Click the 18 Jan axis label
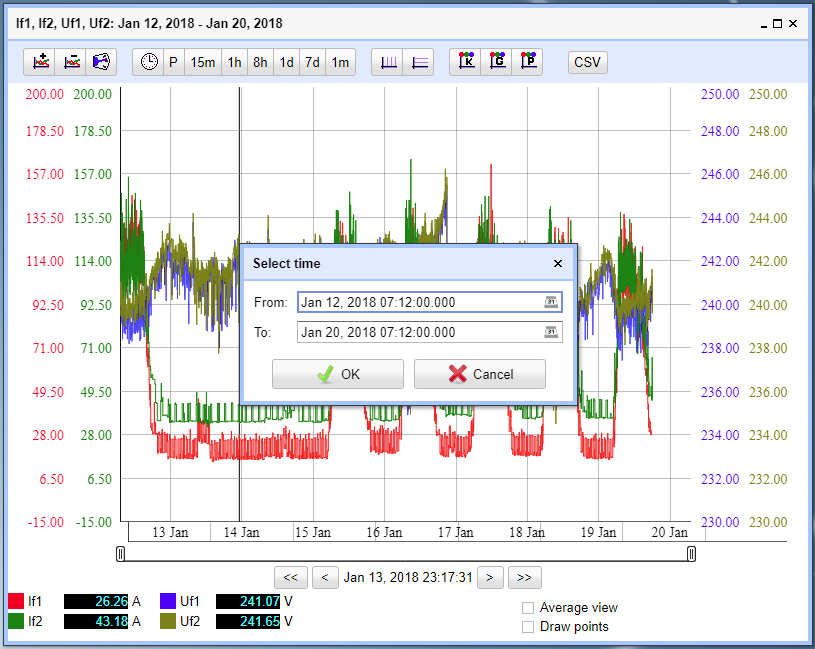 [x=527, y=533]
